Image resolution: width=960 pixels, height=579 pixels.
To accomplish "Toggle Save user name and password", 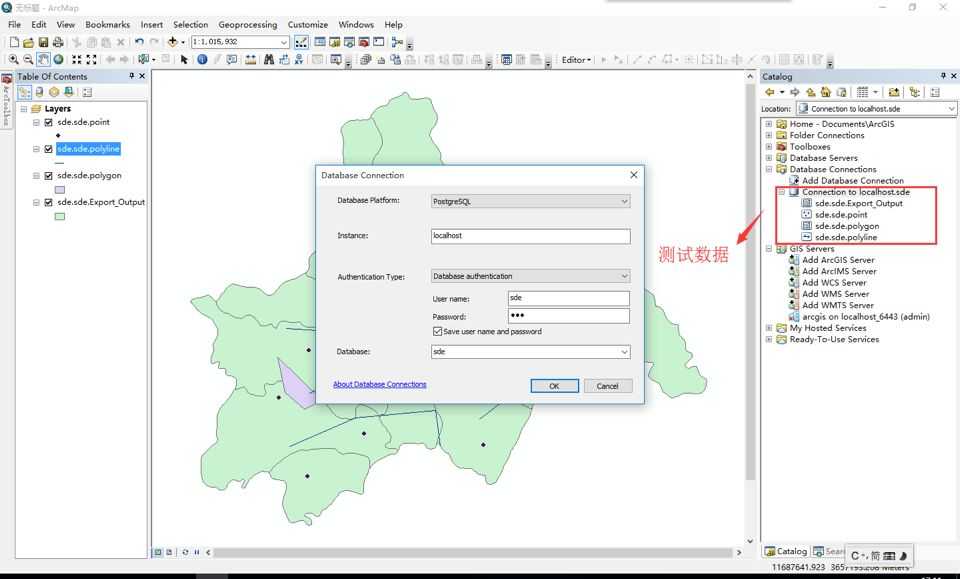I will coord(437,331).
